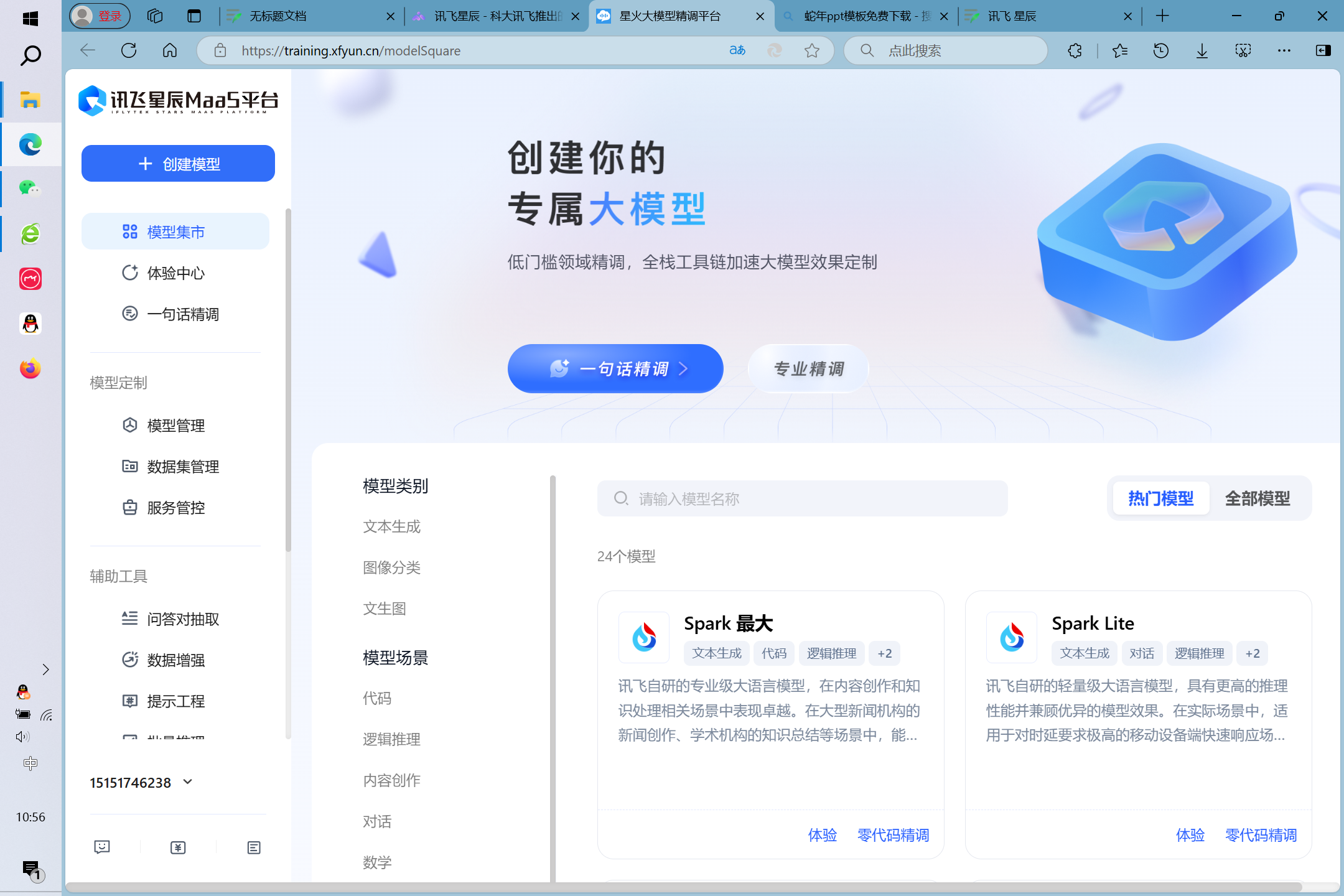Click the Spark Lite model logo

click(x=1012, y=637)
